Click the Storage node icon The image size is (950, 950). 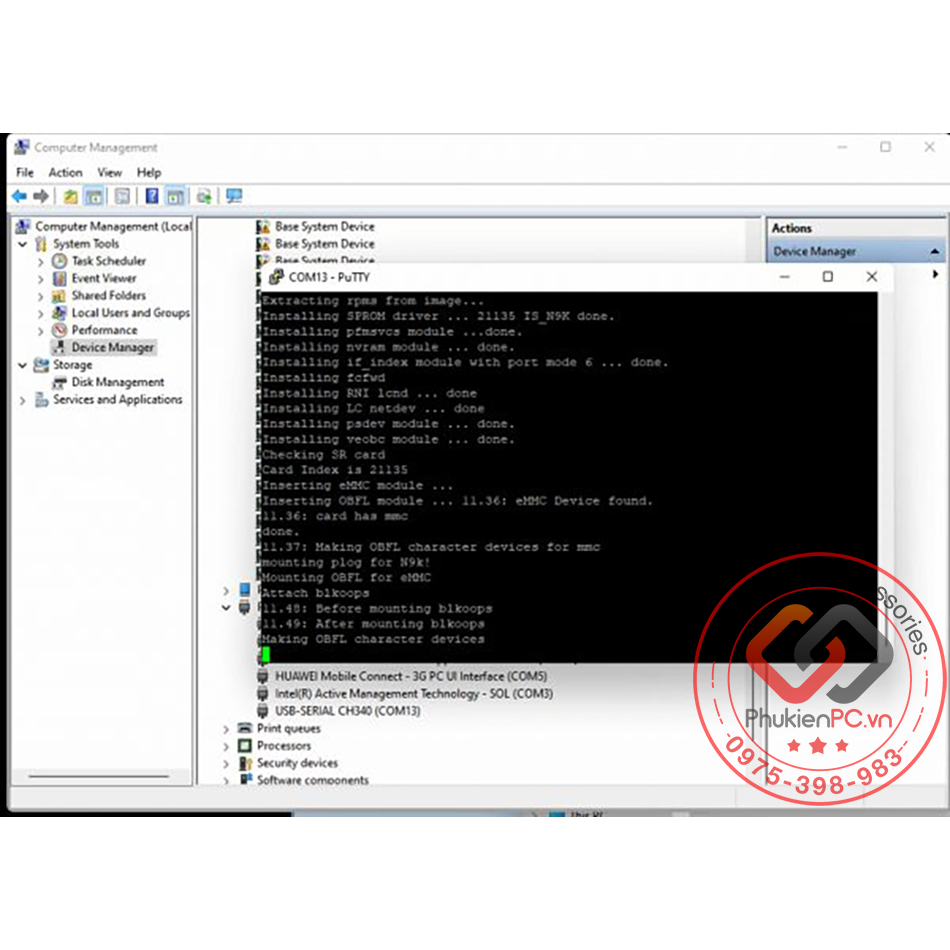tap(41, 365)
